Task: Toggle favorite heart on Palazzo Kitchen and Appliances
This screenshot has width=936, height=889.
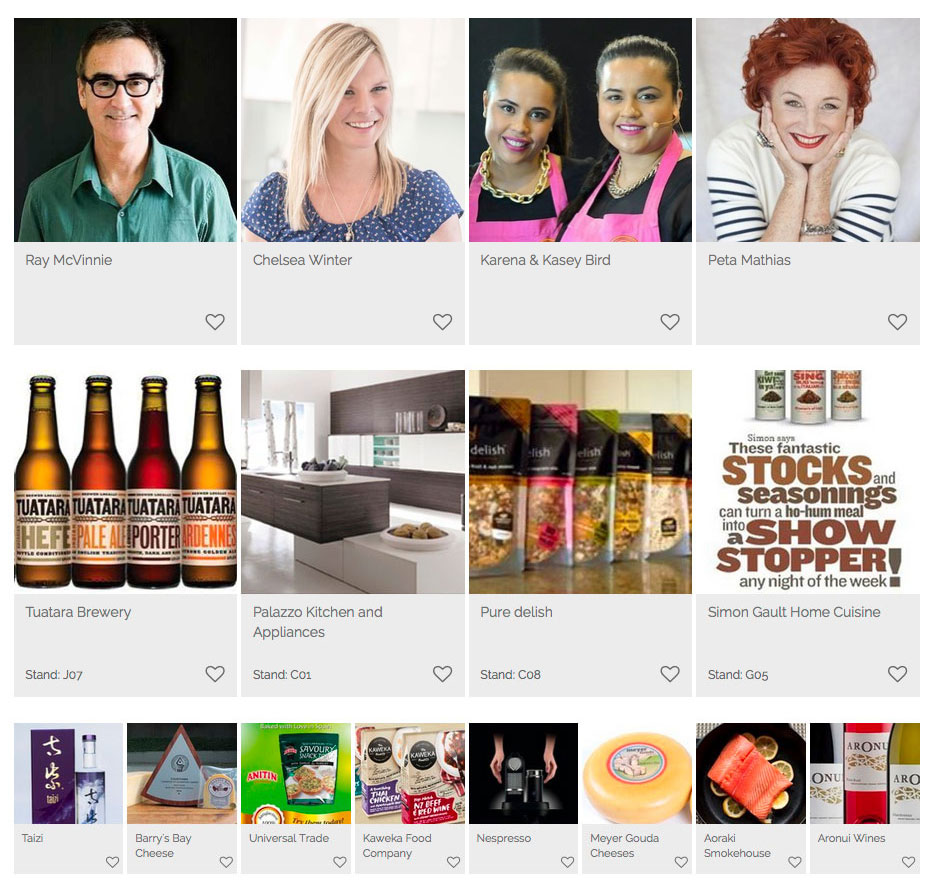Action: coord(442,674)
